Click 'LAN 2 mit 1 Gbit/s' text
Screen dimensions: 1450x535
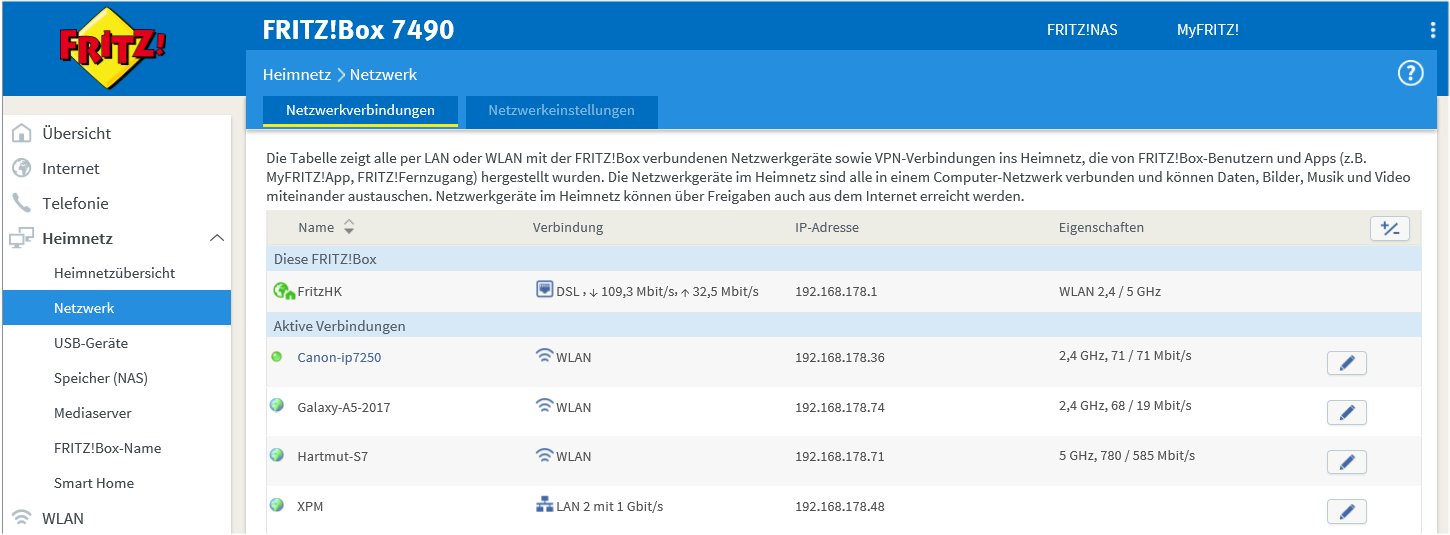tap(610, 506)
